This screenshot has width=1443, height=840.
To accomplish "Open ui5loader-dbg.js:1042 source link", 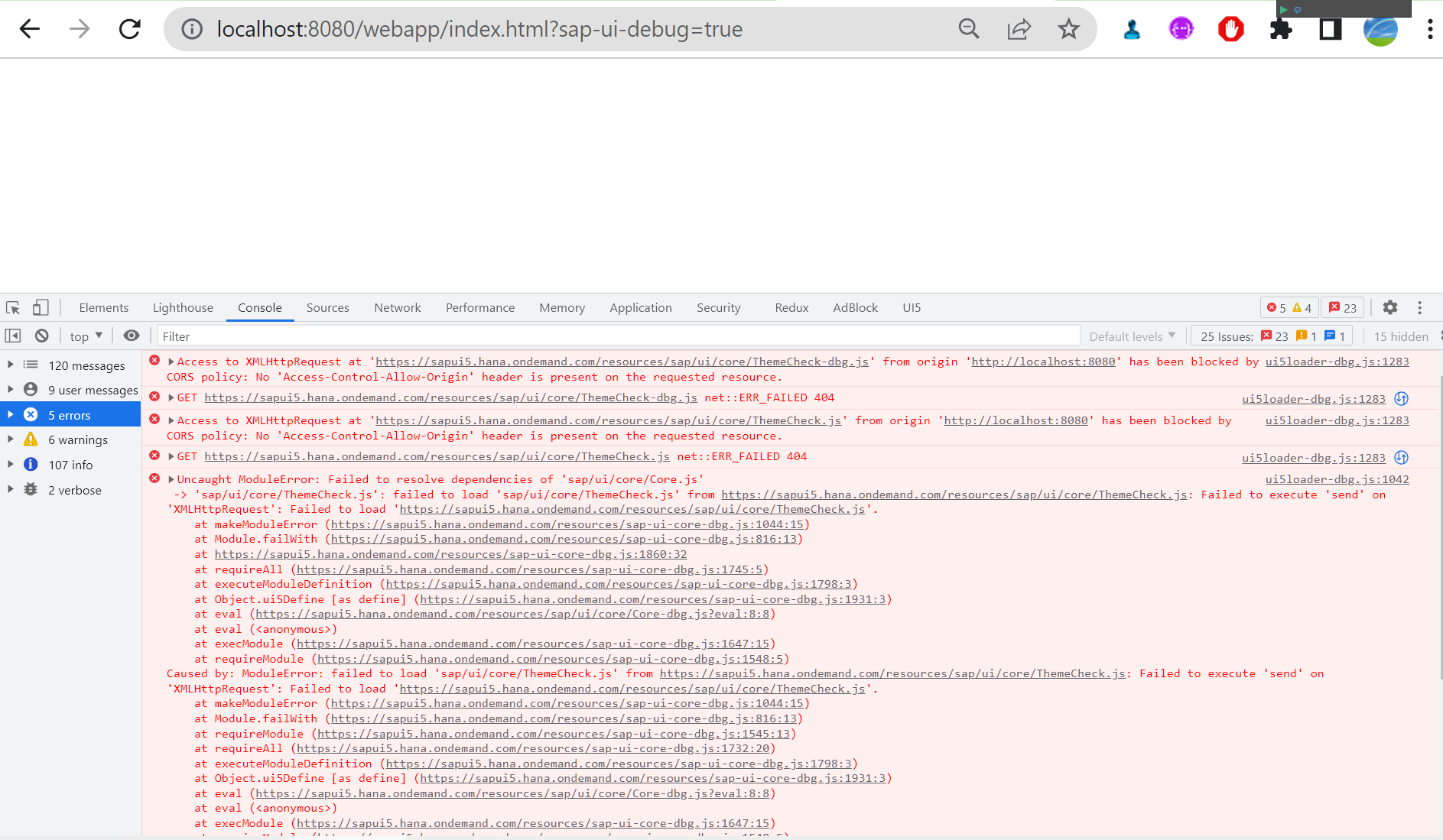I will click(x=1337, y=479).
